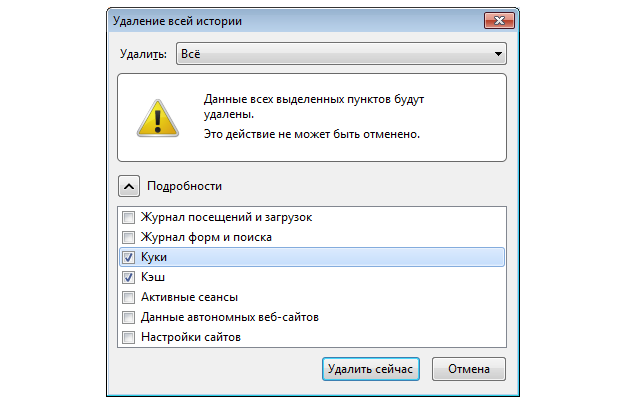Tick the Данные автономных веб-сайтов checkbox
630x408 pixels.
pyautogui.click(x=129, y=318)
